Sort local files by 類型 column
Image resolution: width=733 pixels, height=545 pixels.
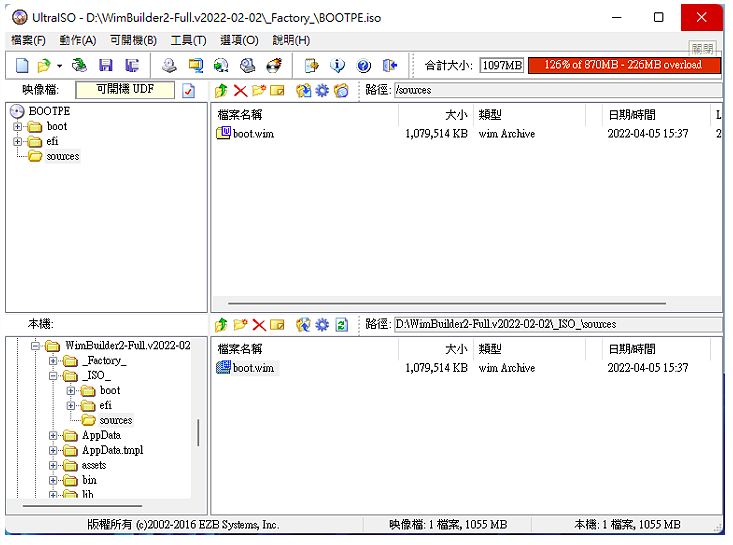[x=529, y=350]
